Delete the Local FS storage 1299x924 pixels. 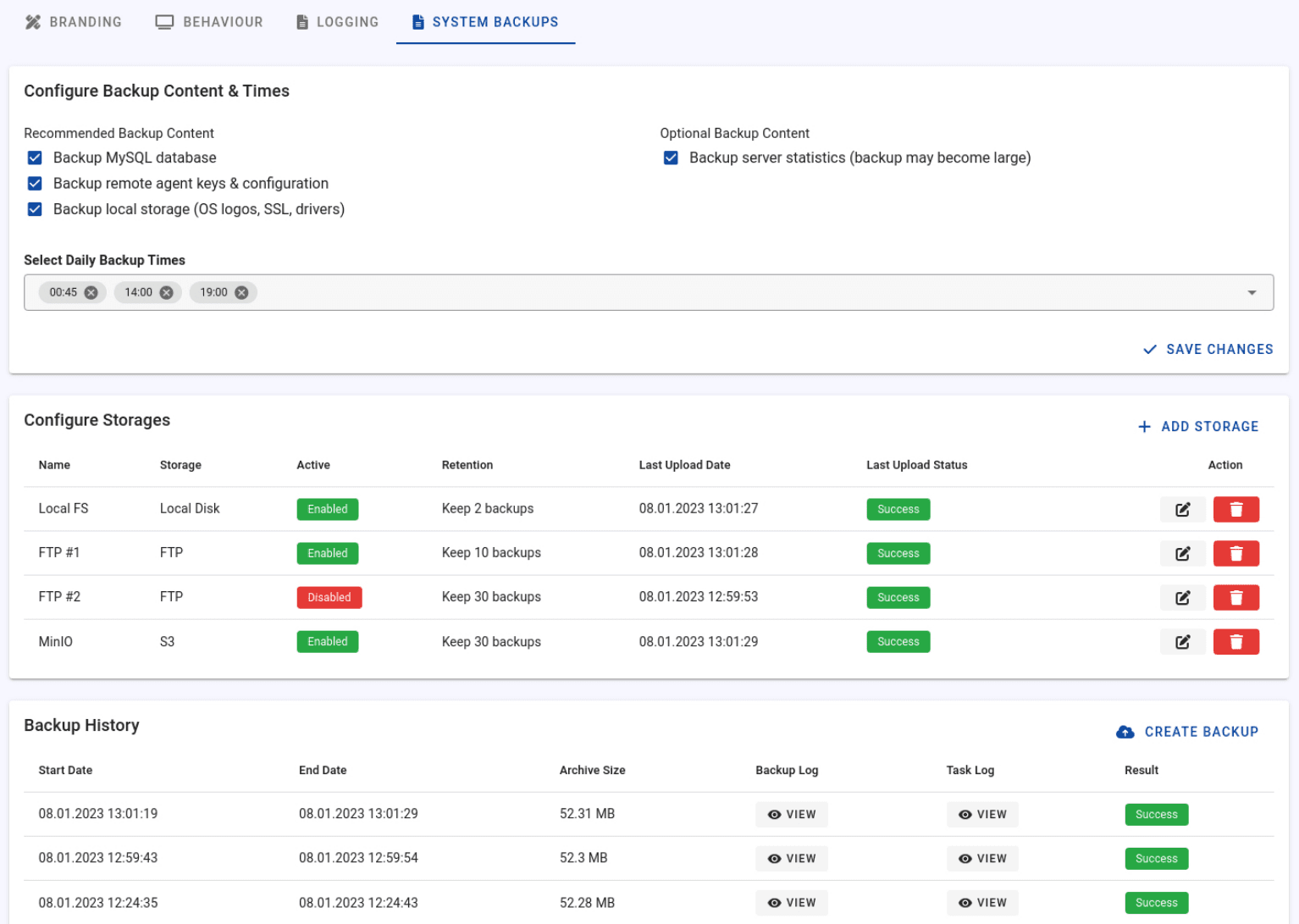coord(1235,509)
